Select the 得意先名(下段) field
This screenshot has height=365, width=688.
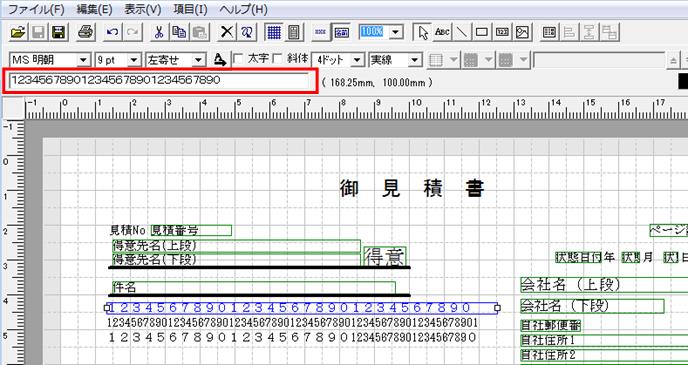coord(236,259)
